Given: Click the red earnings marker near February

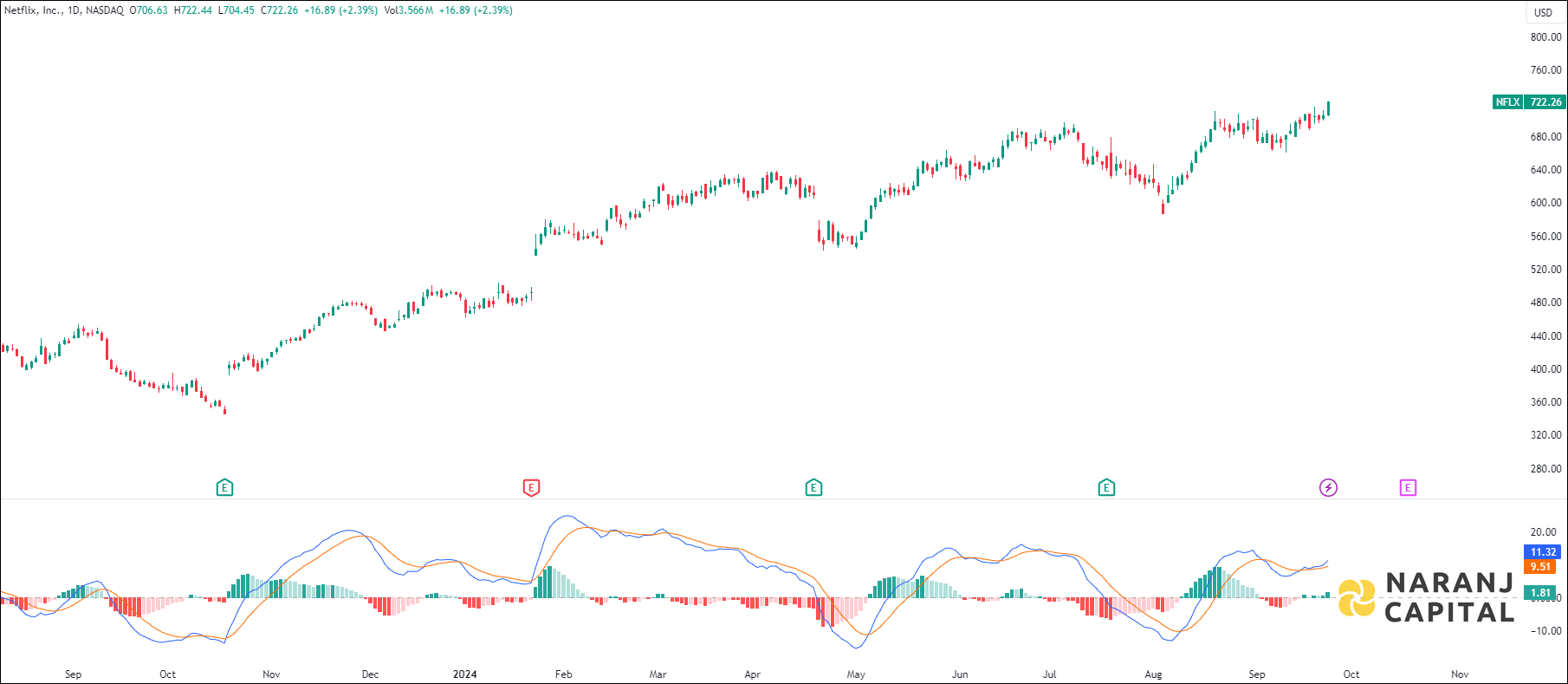Looking at the screenshot, I should (531, 488).
